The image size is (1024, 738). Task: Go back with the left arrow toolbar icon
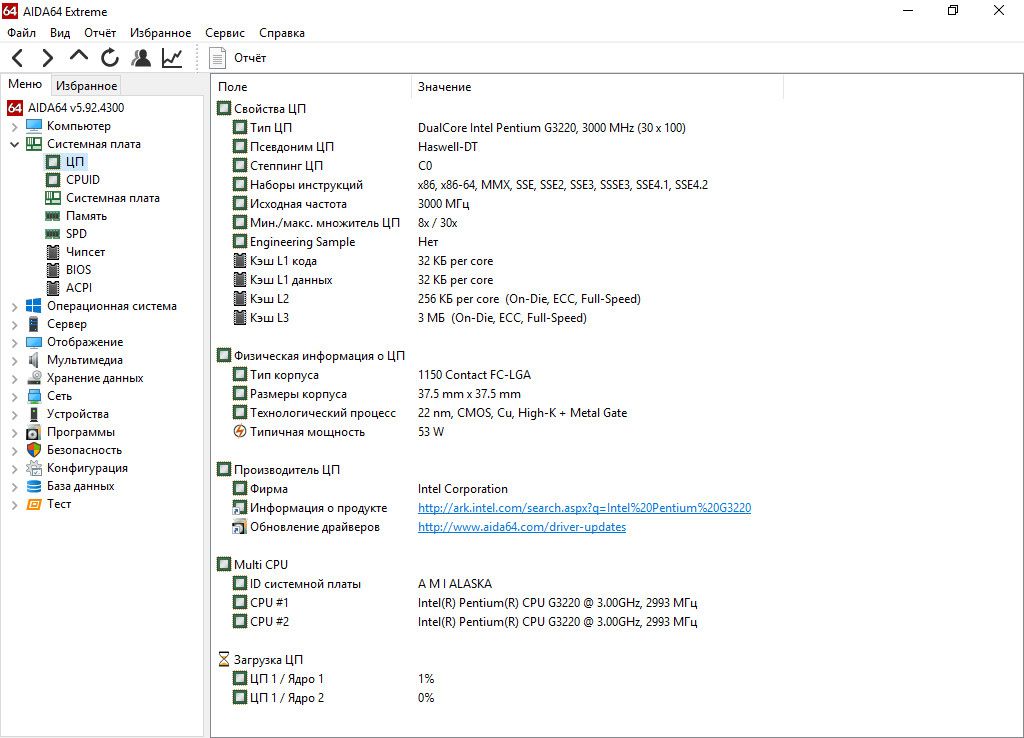[x=18, y=58]
